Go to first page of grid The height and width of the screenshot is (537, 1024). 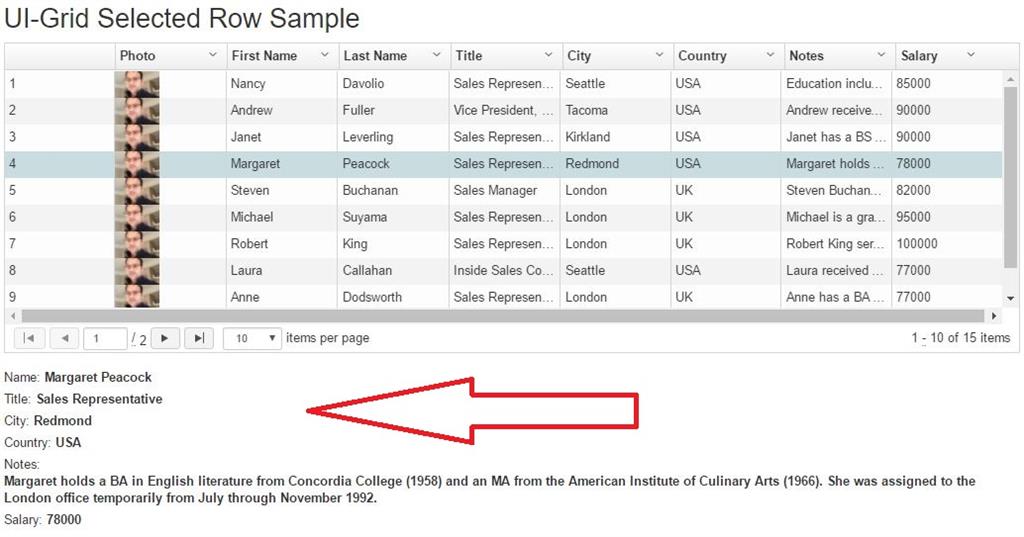tap(28, 339)
